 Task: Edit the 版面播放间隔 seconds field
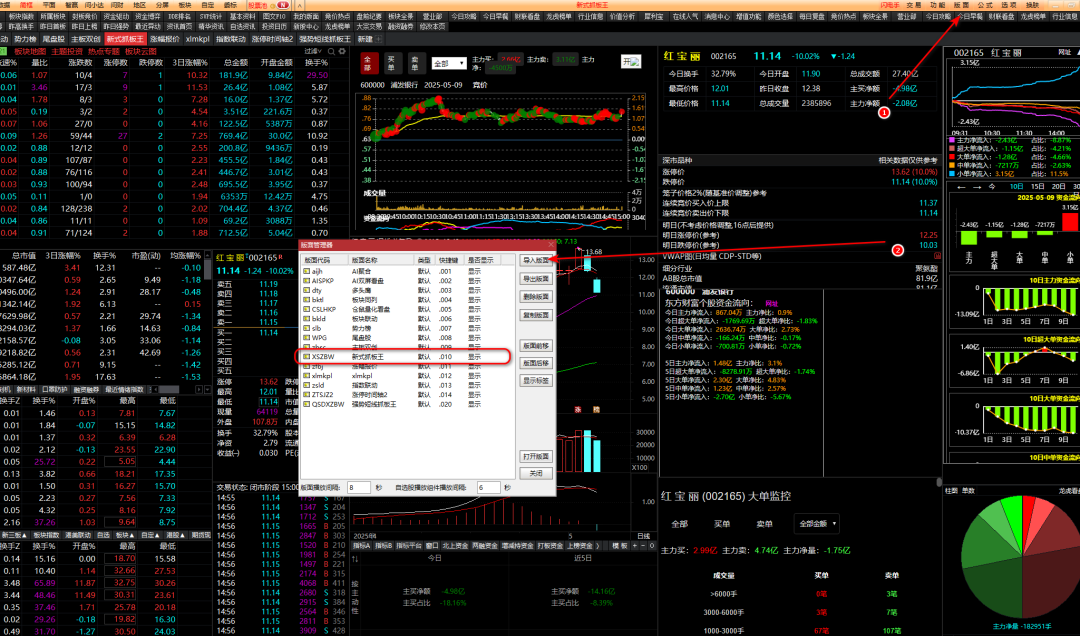coord(358,487)
